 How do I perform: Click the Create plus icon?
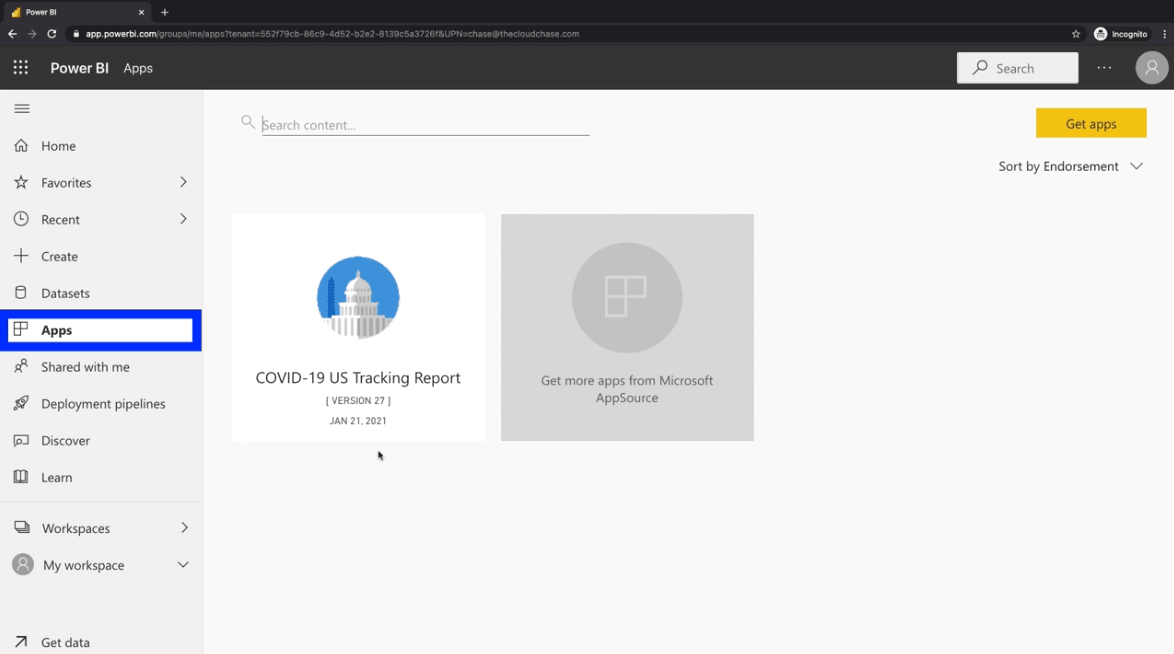coord(21,255)
